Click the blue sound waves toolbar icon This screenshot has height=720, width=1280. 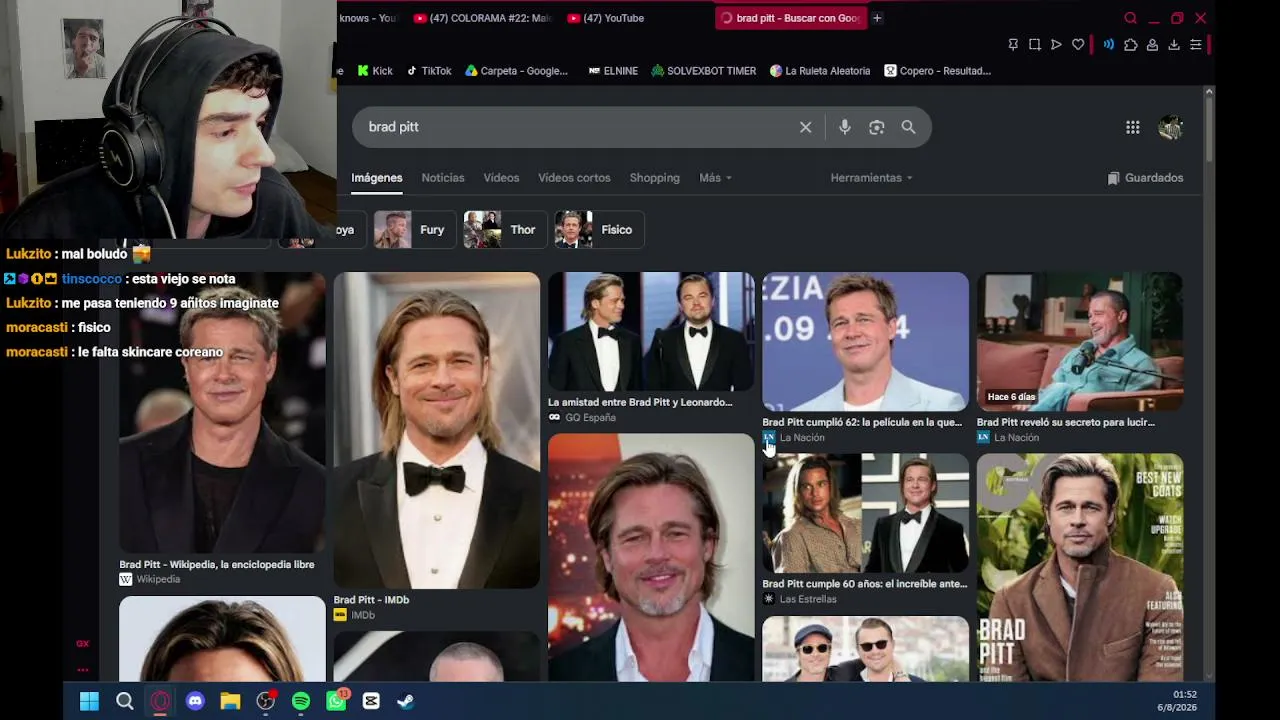click(x=1109, y=45)
